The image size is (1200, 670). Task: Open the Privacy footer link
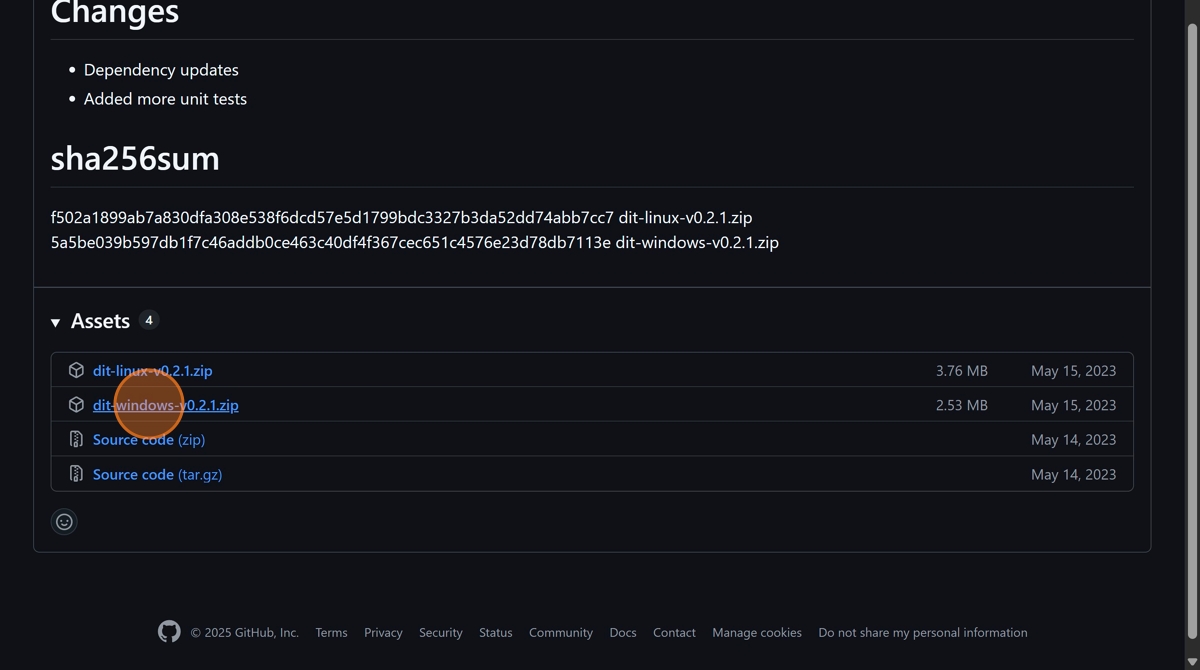(383, 633)
